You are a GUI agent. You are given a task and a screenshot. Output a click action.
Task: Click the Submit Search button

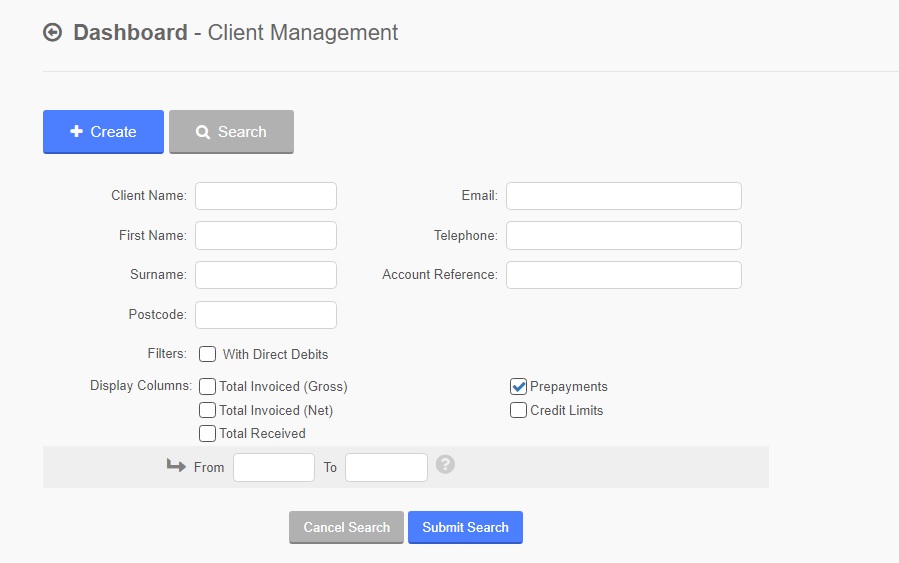tap(466, 527)
